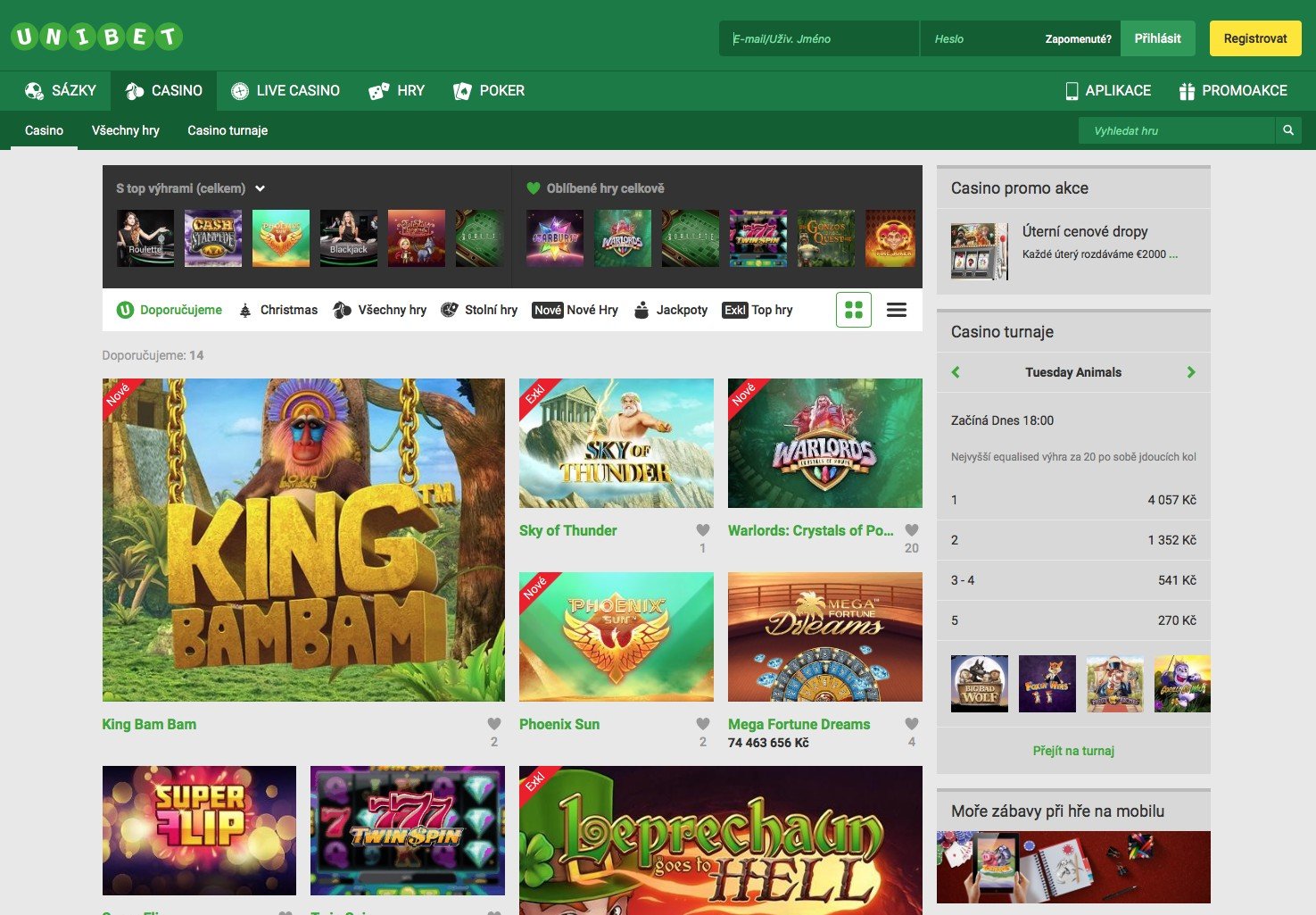
Task: Open Mega Fortune Dreams game image
Action: 825,636
